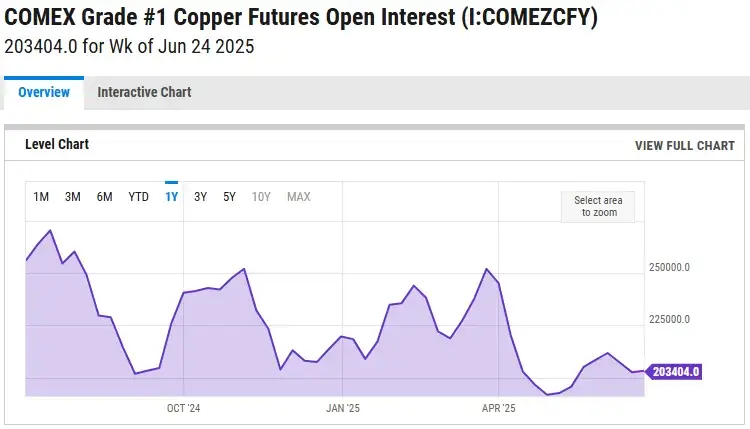Switch to the Overview tab
Screen dimensions: 750x429
click(x=44, y=92)
